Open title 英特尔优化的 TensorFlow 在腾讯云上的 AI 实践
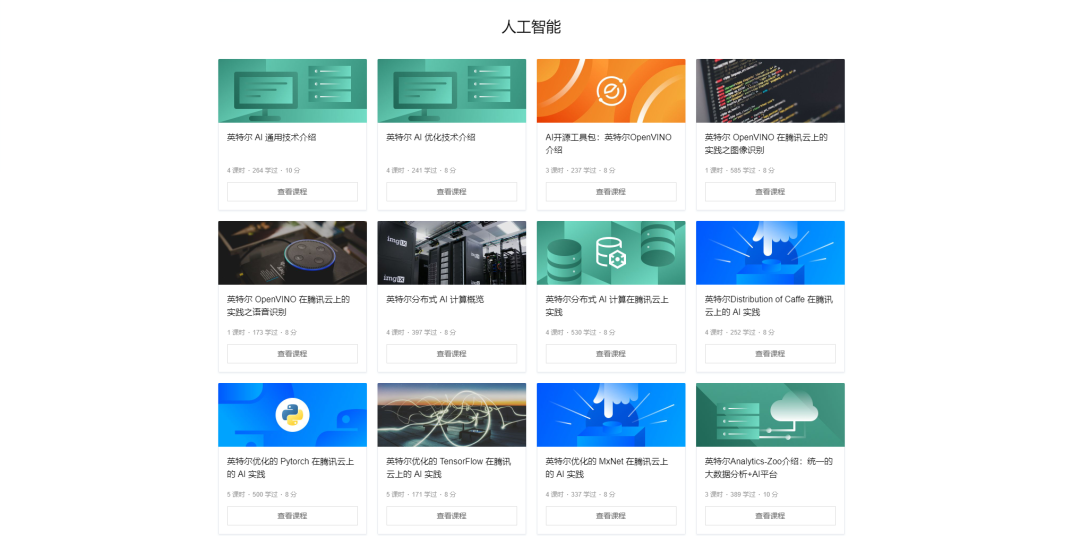 point(448,467)
